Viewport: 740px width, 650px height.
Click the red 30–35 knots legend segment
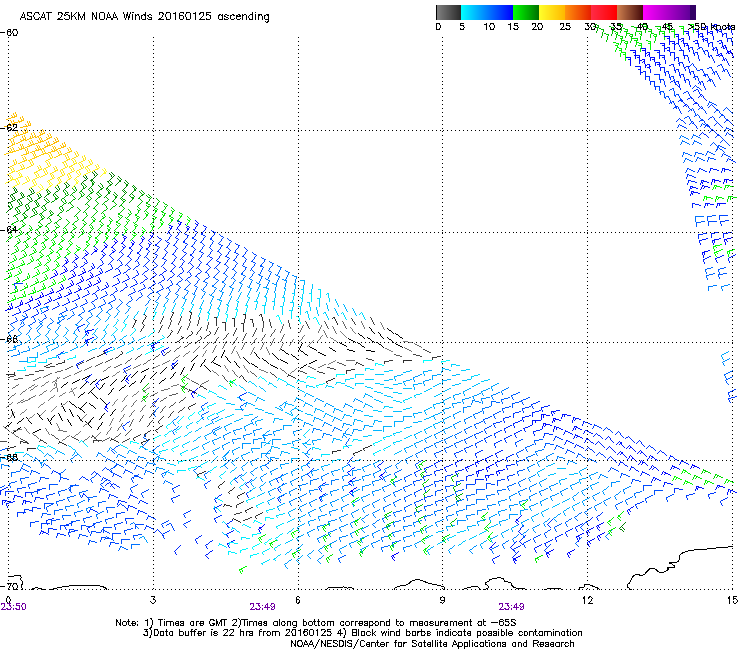point(604,12)
